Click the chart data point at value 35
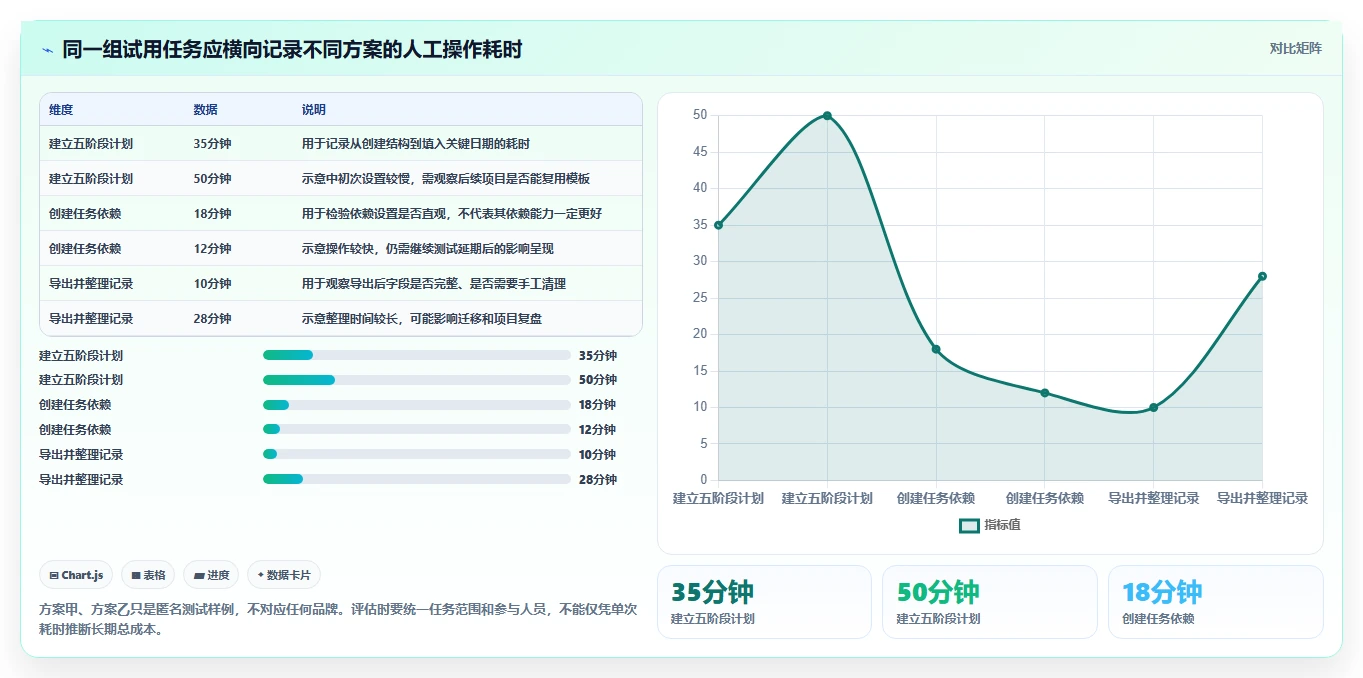Viewport: 1363px width, 678px height. coord(718,225)
